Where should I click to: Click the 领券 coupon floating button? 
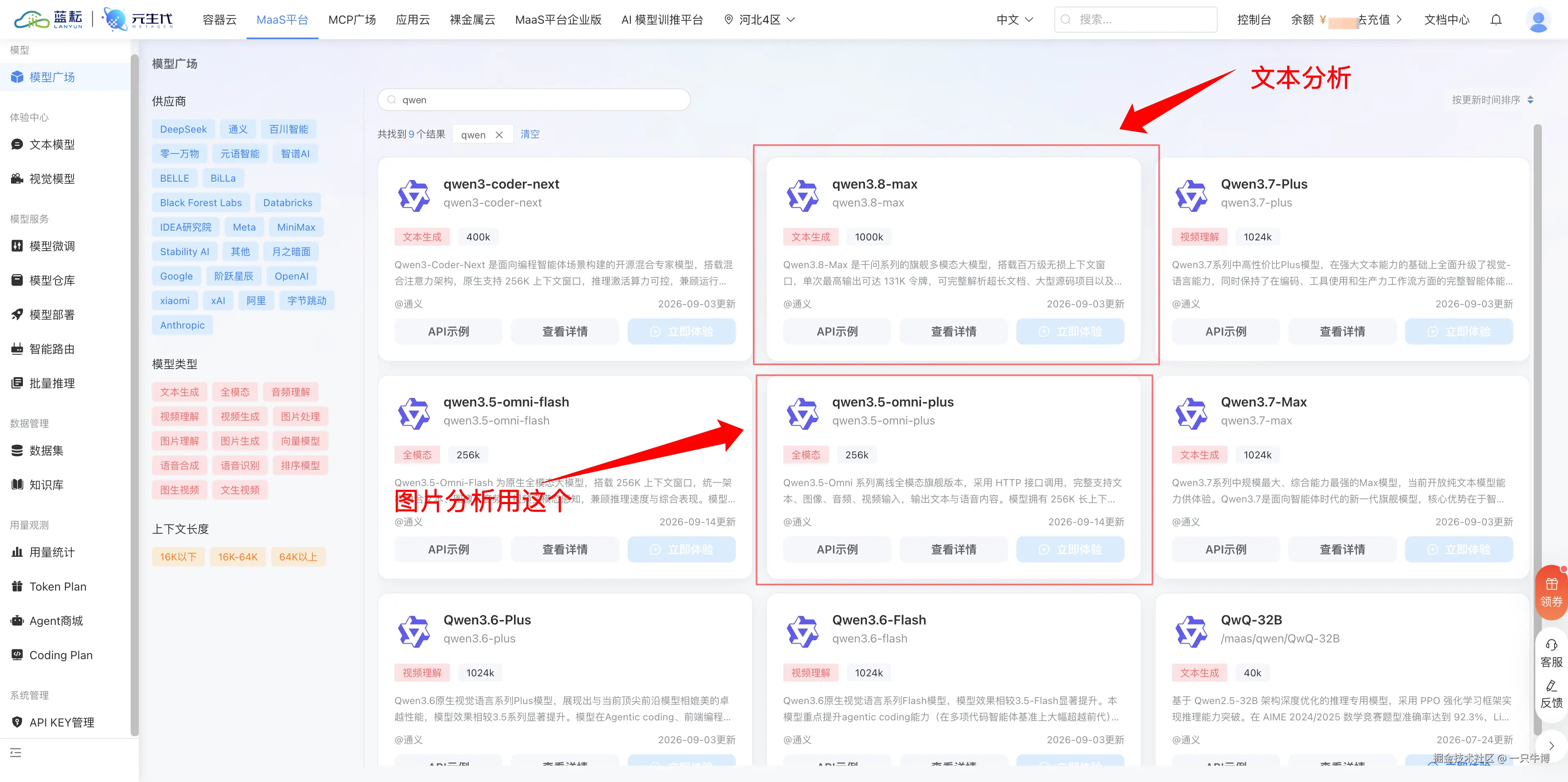[1551, 593]
